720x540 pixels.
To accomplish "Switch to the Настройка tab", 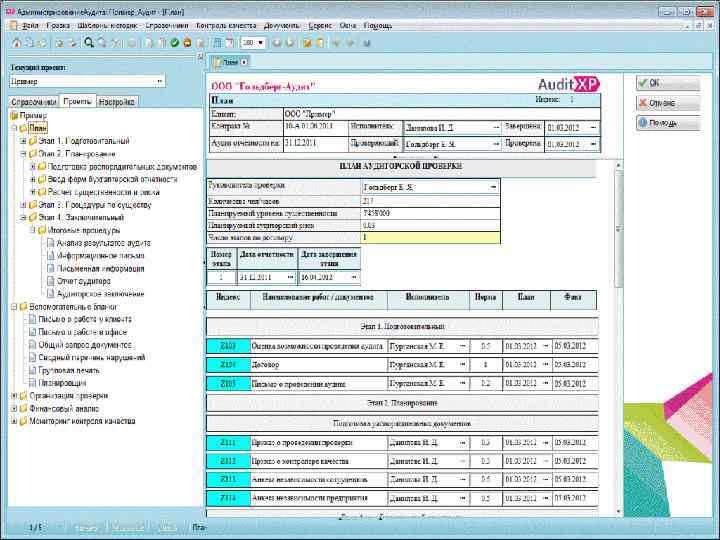I will tap(117, 101).
